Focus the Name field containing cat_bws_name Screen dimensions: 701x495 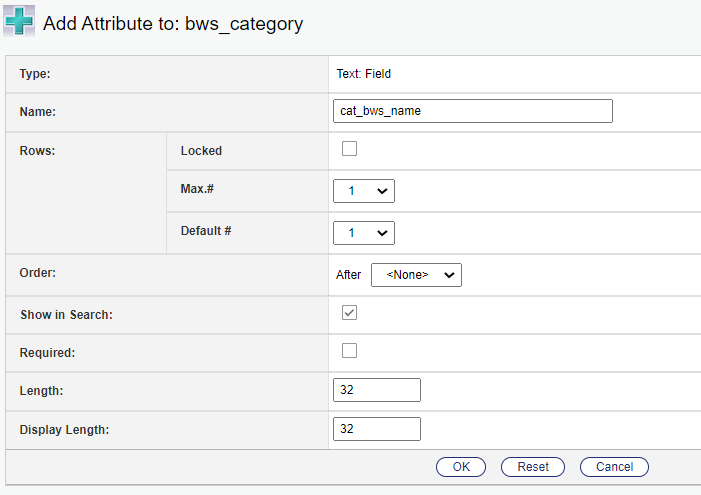tap(472, 111)
